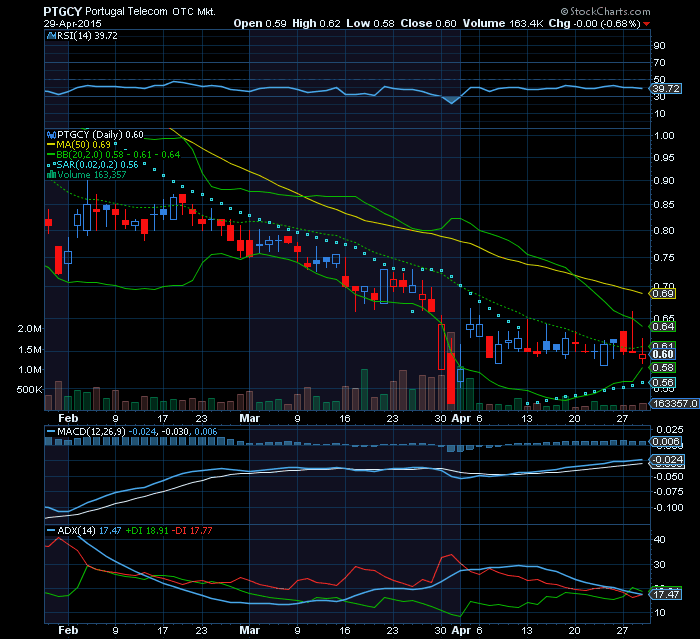Click the Low 0.58 value in the header
700x639 pixels.
tap(370, 23)
